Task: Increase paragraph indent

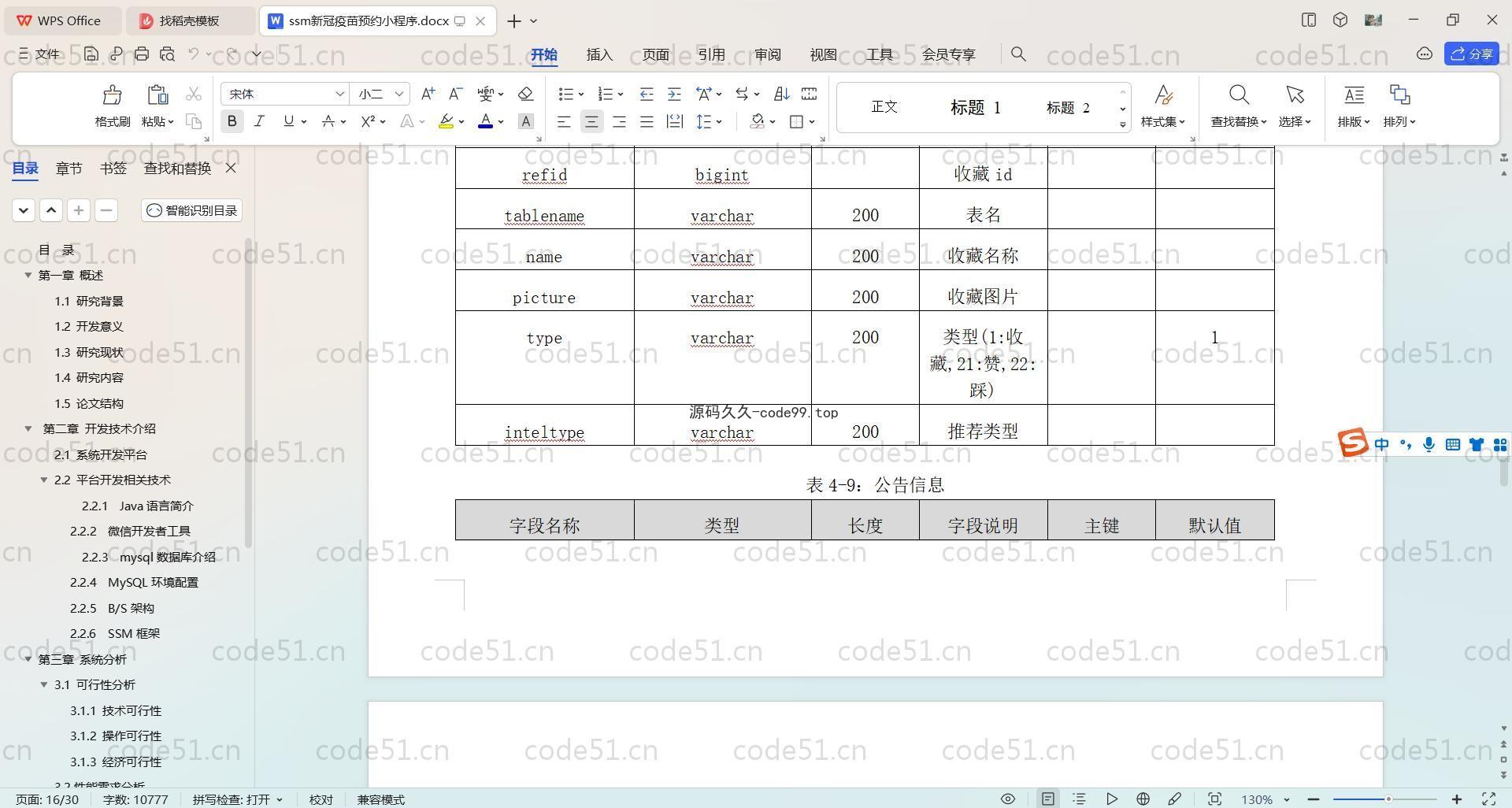Action: pyautogui.click(x=674, y=94)
